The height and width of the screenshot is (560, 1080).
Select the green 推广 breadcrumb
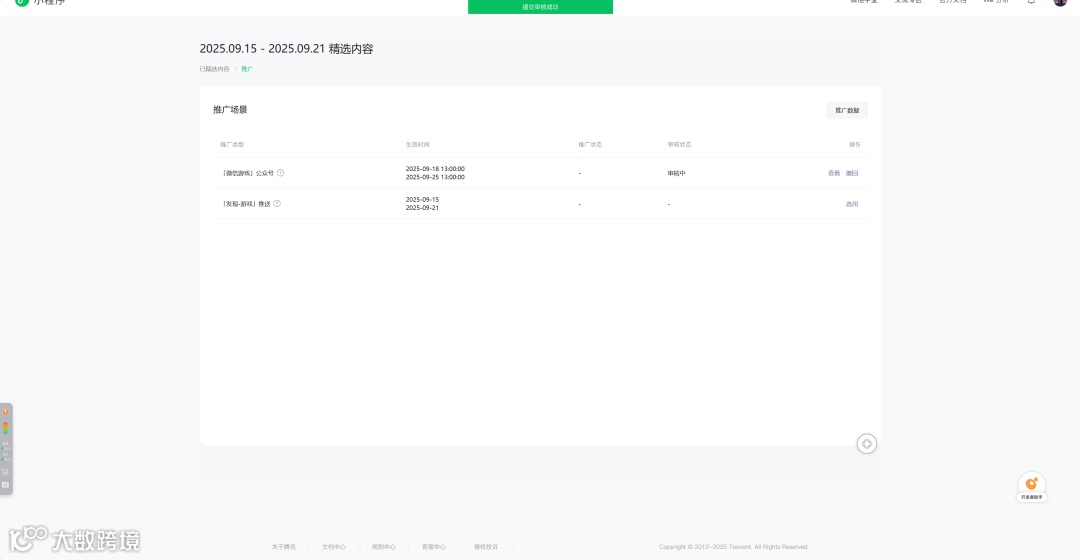247,69
